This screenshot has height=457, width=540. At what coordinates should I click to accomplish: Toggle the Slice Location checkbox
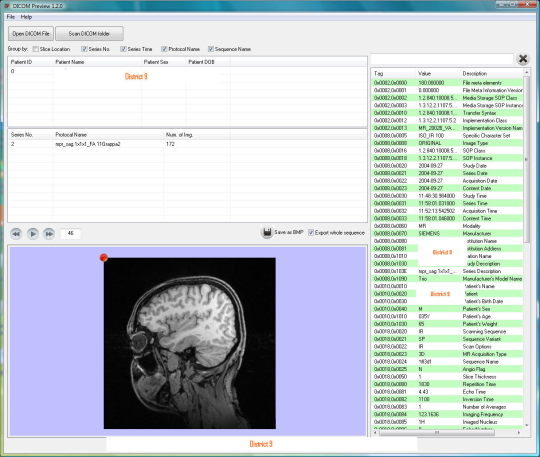tap(35, 49)
